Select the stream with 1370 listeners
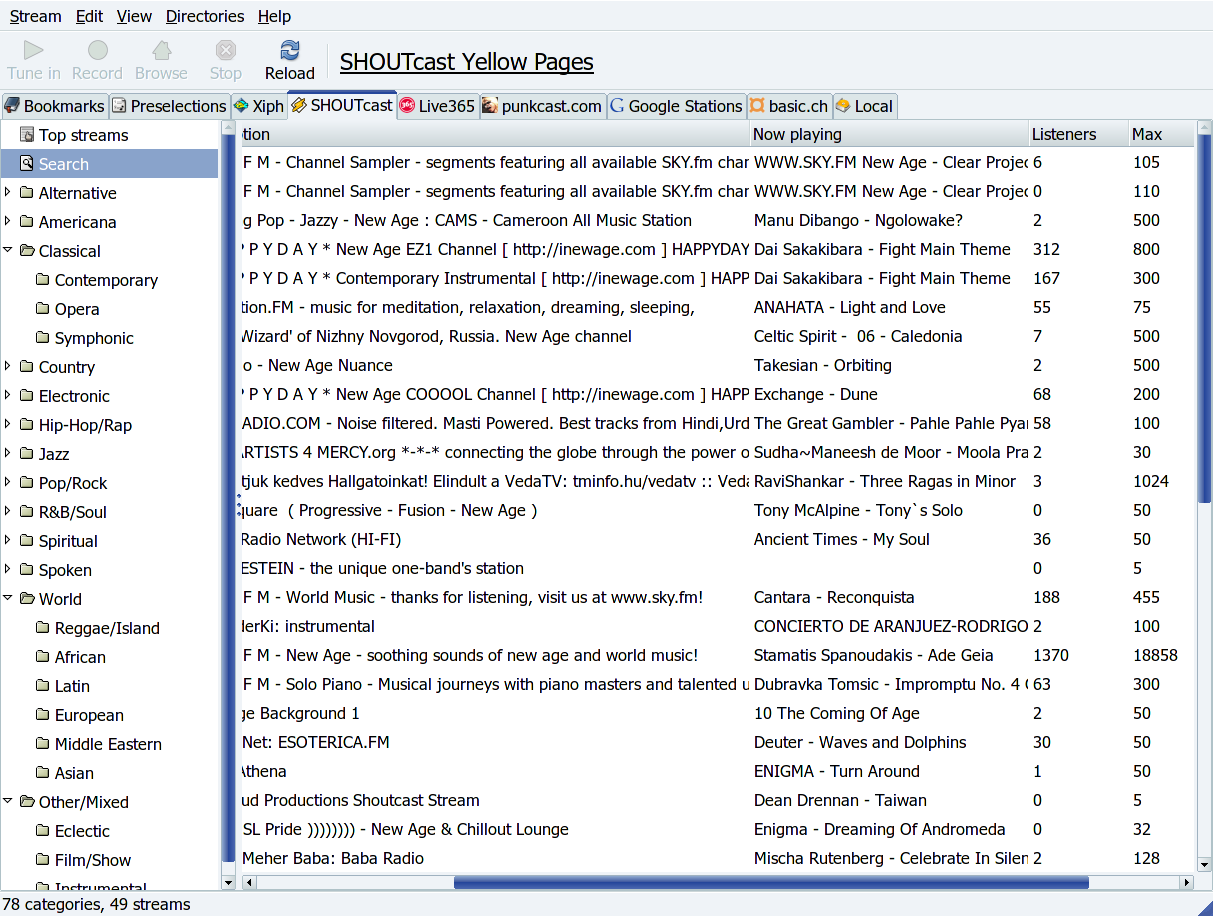This screenshot has width=1213, height=916. [717, 655]
